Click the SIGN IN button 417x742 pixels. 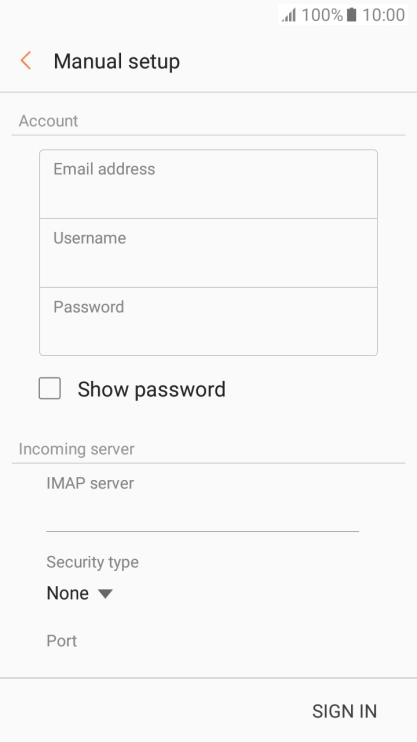point(345,711)
